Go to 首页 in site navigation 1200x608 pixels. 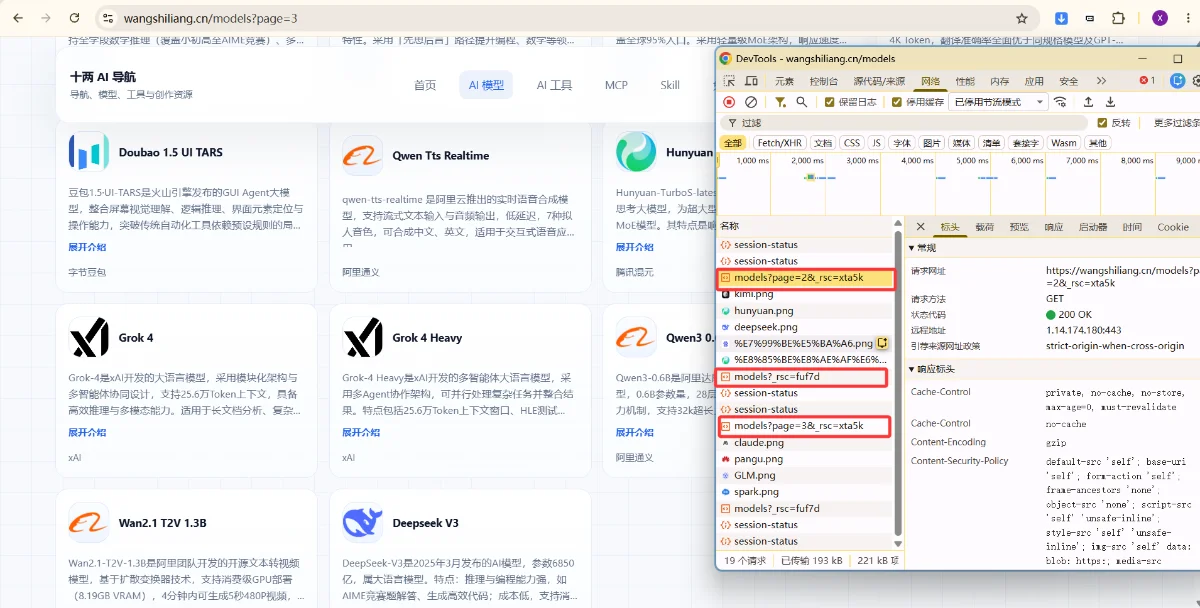click(425, 85)
